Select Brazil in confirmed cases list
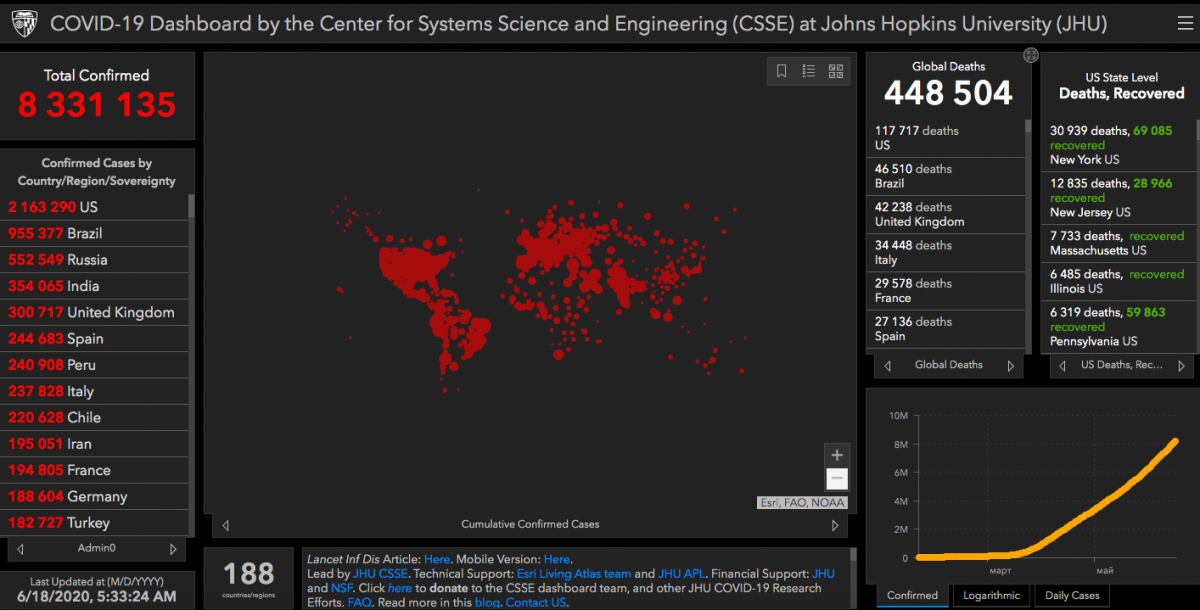Image resolution: width=1200 pixels, height=610 pixels. pos(94,233)
